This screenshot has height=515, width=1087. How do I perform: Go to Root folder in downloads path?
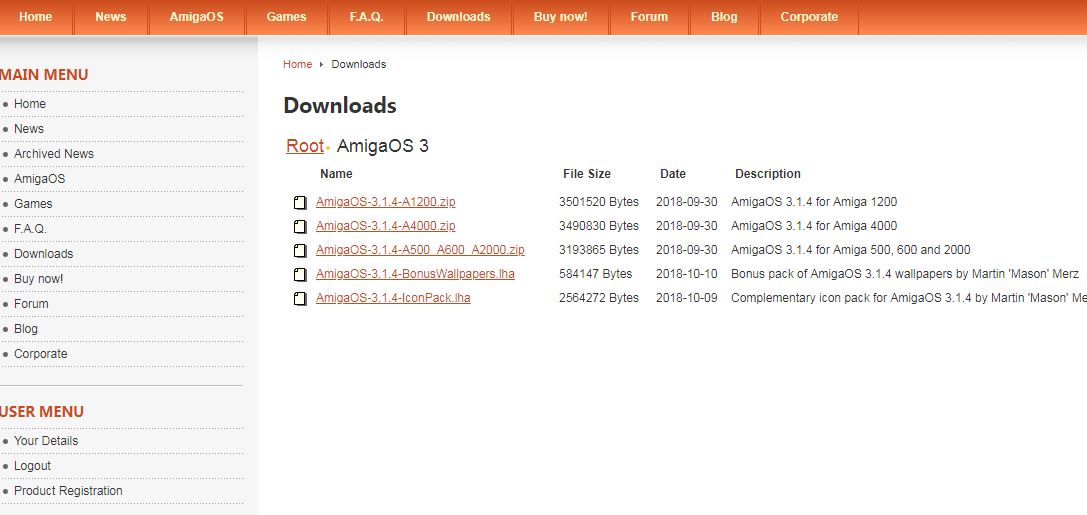click(305, 146)
